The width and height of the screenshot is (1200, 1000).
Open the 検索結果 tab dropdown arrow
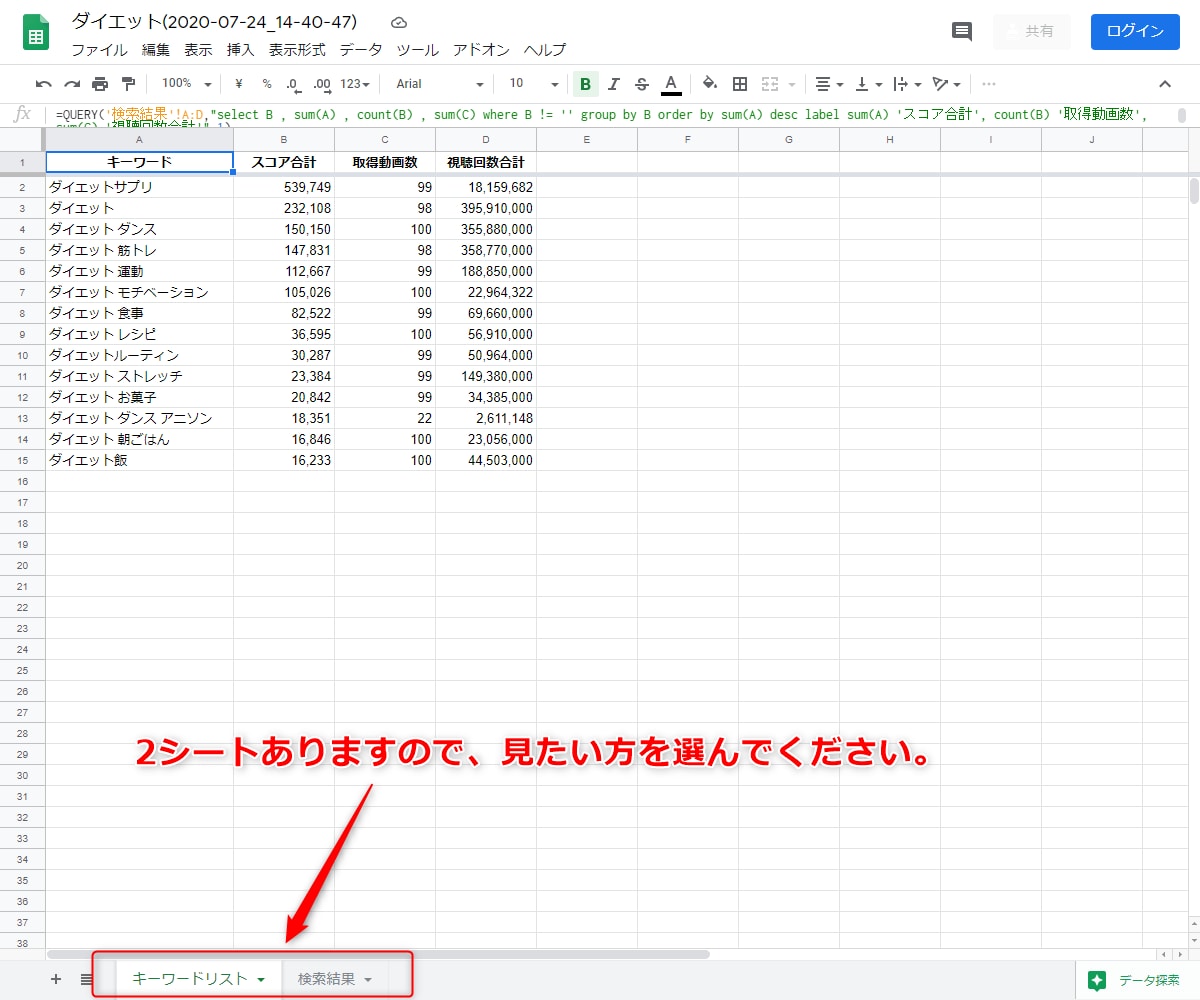click(x=368, y=980)
